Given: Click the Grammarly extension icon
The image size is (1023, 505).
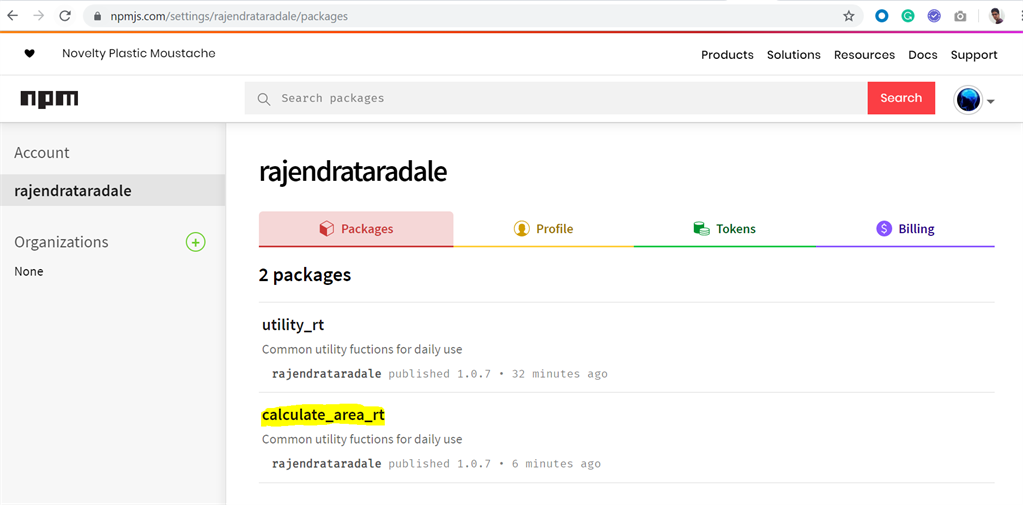Looking at the screenshot, I should 908,16.
